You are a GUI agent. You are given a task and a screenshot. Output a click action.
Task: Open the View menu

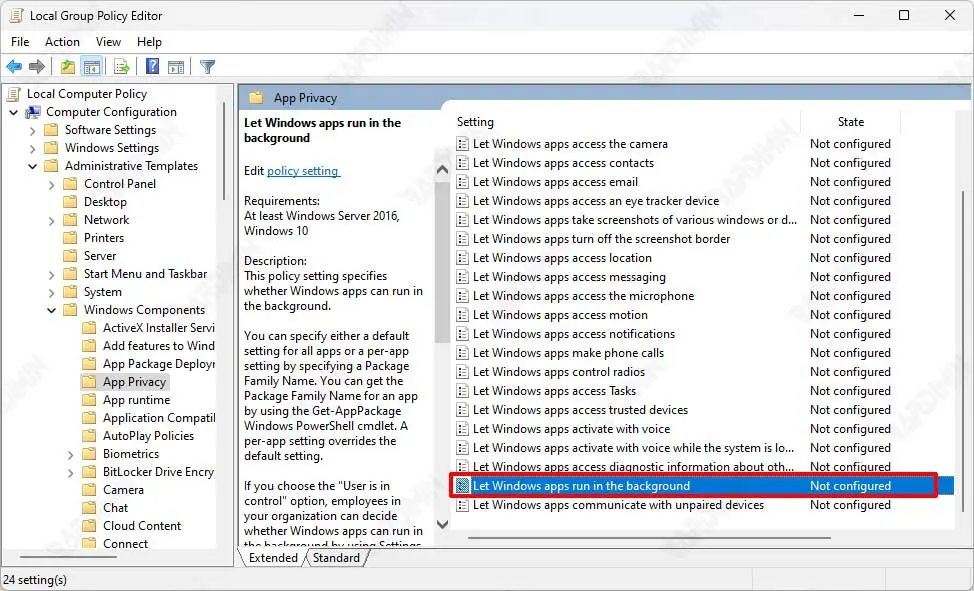point(108,42)
